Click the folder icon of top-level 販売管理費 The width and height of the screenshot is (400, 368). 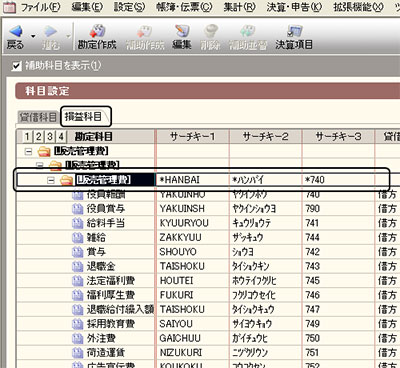[x=44, y=152]
